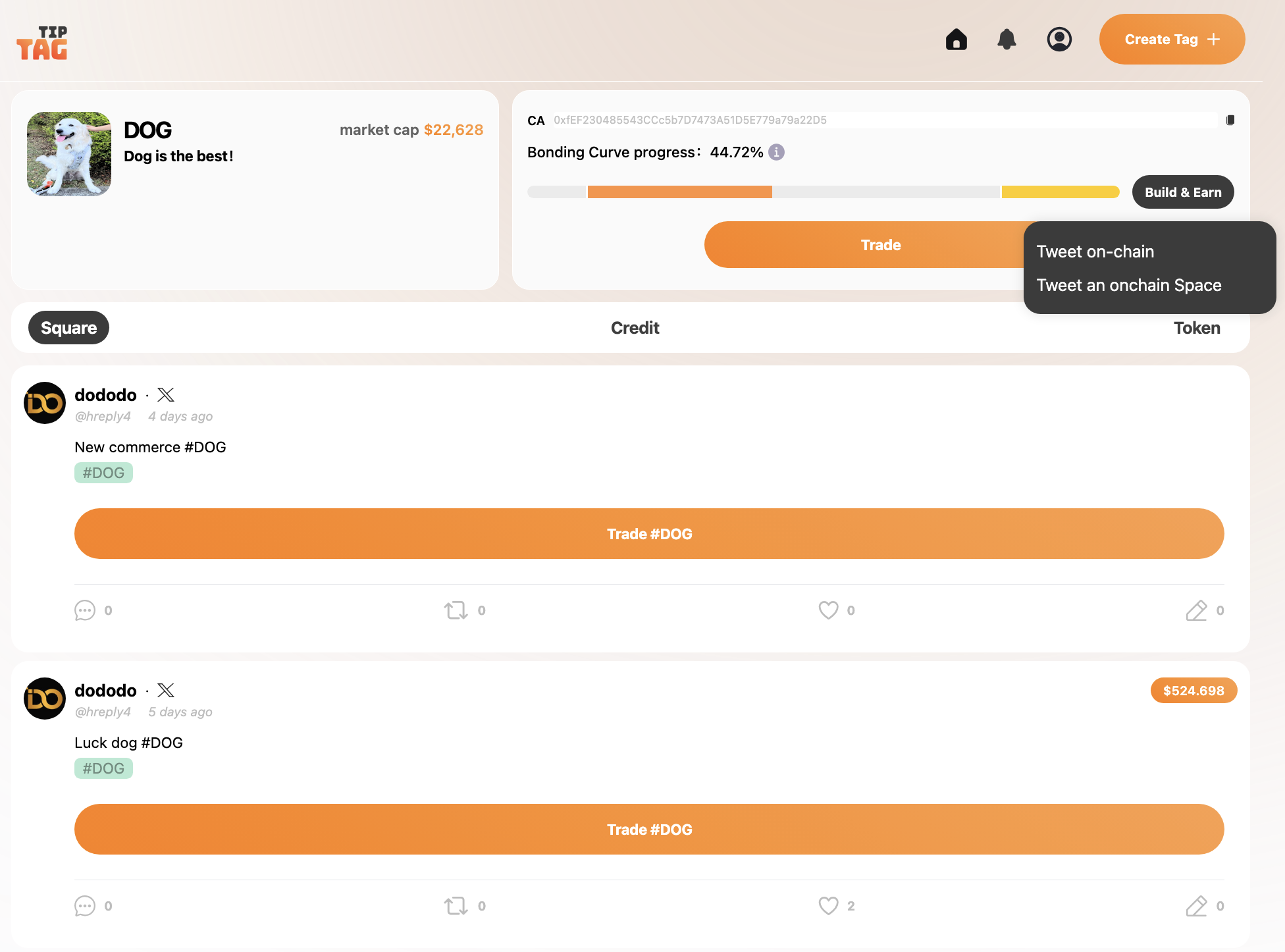The image size is (1285, 952).
Task: Click pencil icon on first post
Action: click(1196, 610)
